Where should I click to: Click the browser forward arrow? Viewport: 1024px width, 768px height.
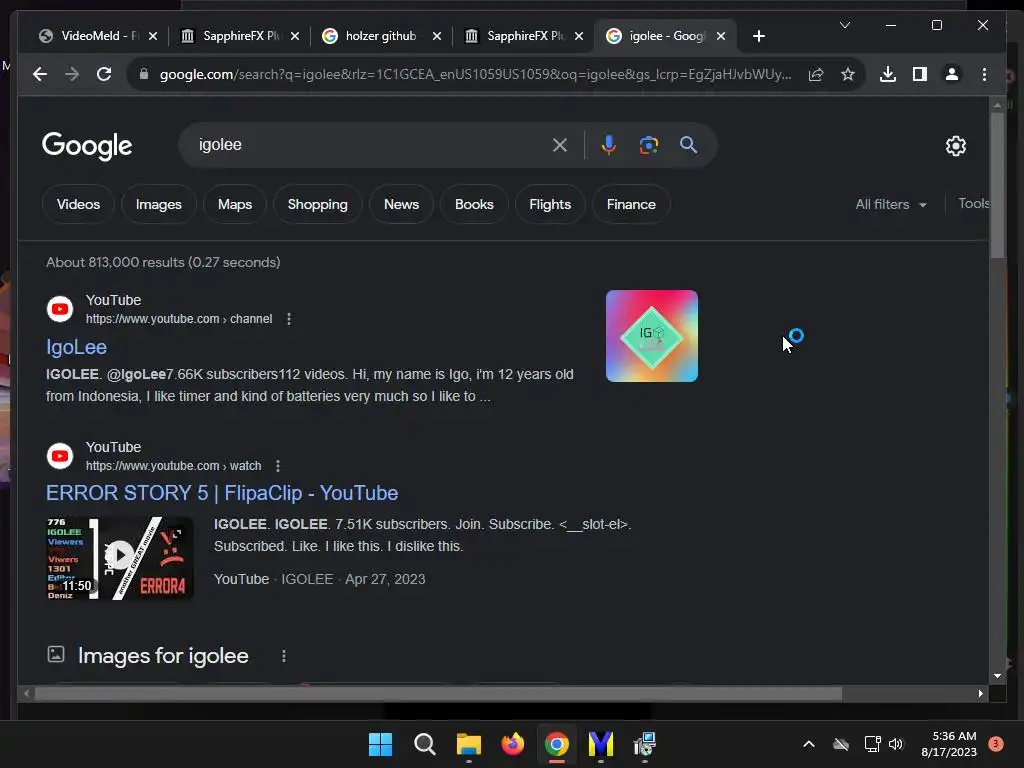click(x=72, y=74)
